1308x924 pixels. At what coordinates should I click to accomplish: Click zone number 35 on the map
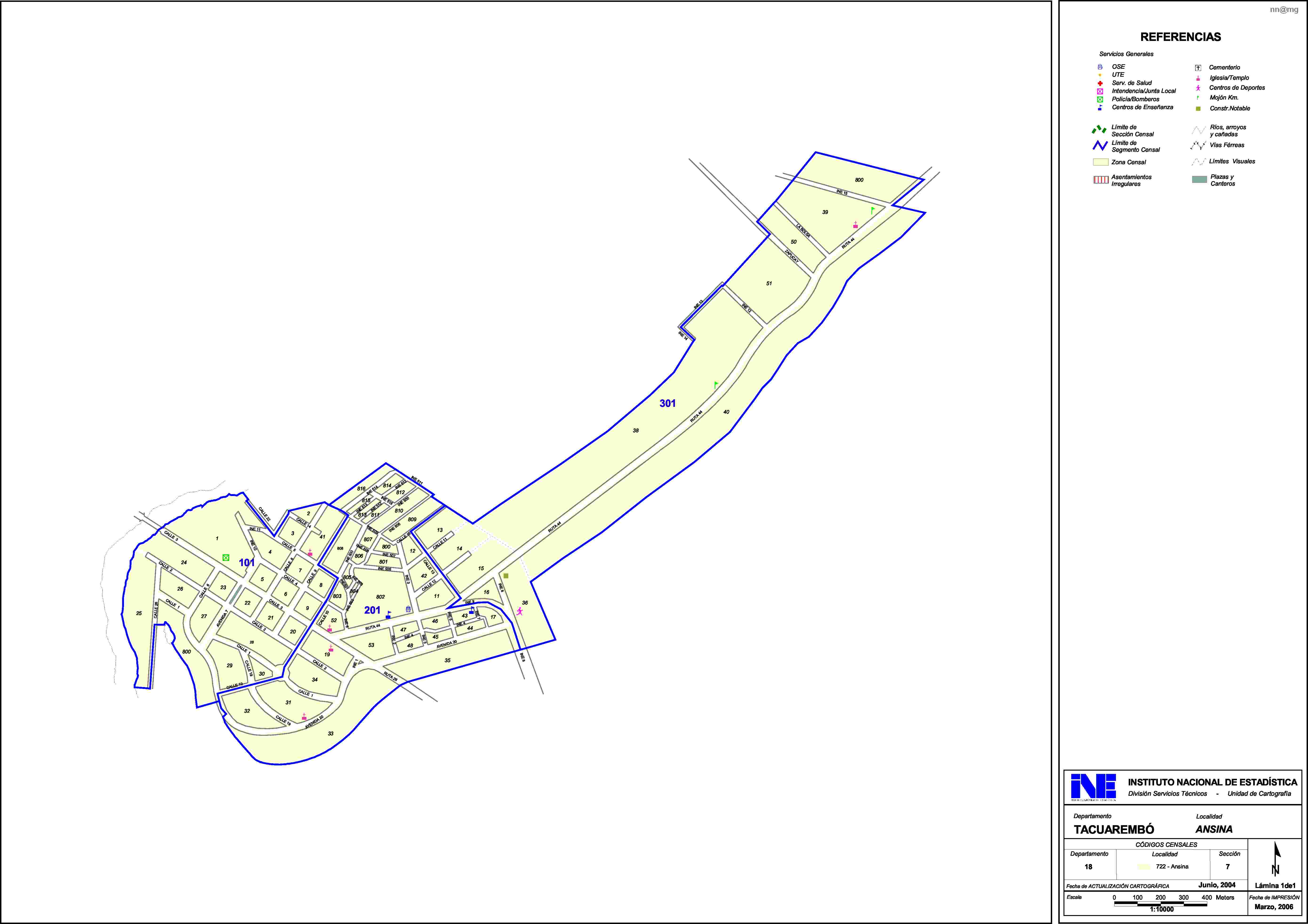(x=448, y=661)
